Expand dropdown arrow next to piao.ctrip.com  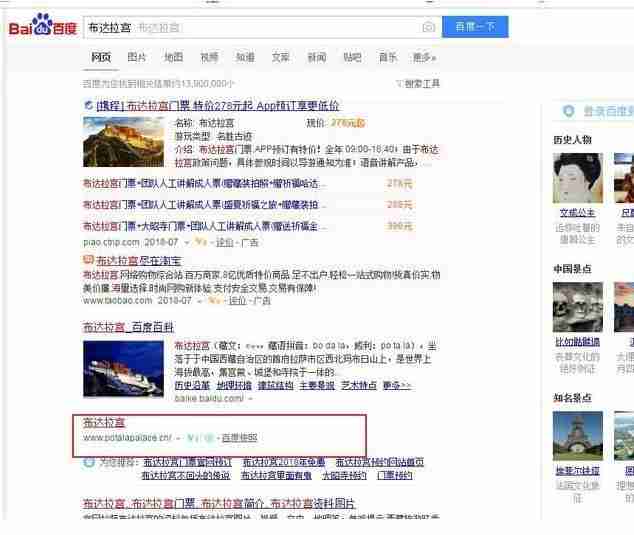[x=187, y=243]
